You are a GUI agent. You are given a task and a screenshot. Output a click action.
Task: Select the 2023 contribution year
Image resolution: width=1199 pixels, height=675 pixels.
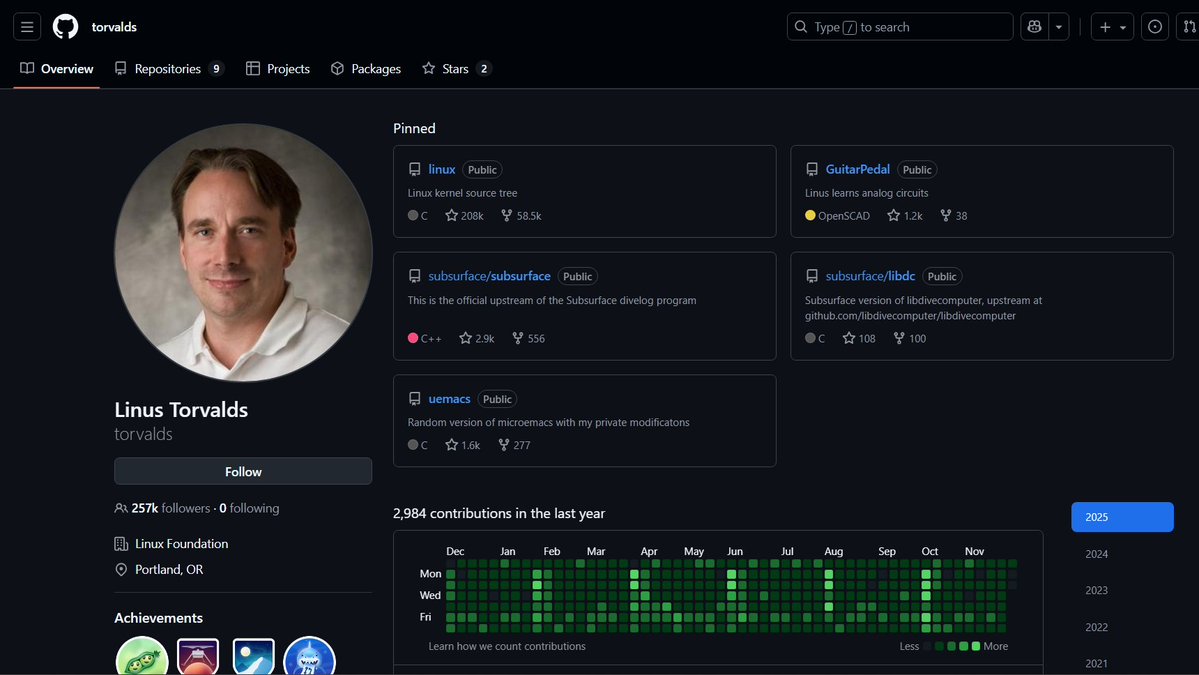coord(1122,590)
